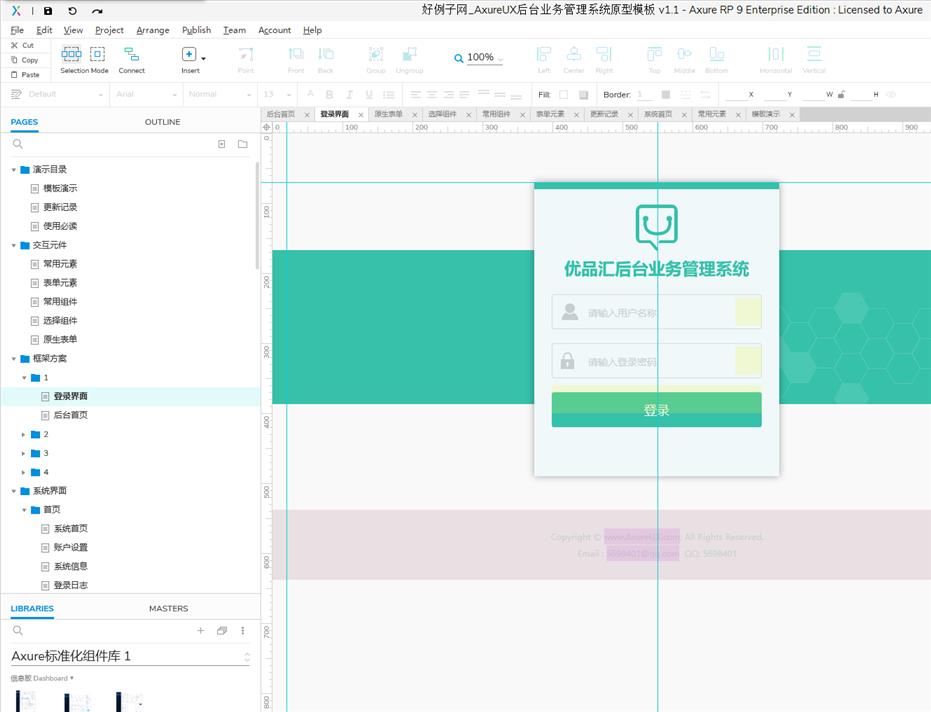Click the Undo arrow icon
931x712 pixels.
pos(72,11)
